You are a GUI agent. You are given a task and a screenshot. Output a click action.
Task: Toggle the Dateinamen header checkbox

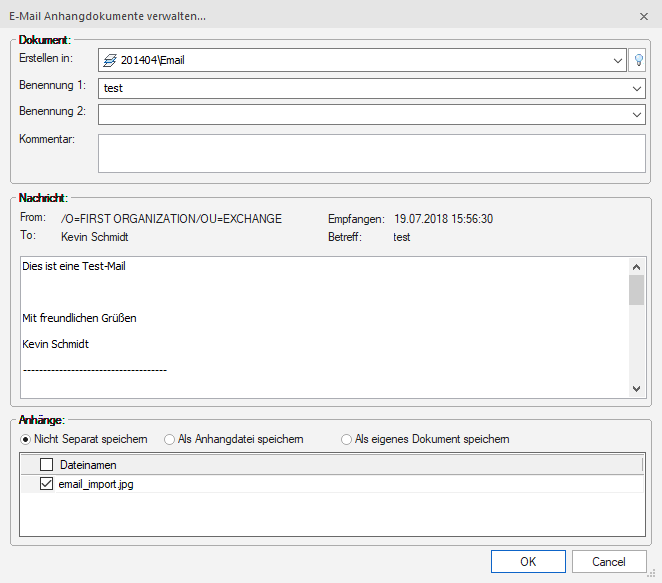click(46, 464)
